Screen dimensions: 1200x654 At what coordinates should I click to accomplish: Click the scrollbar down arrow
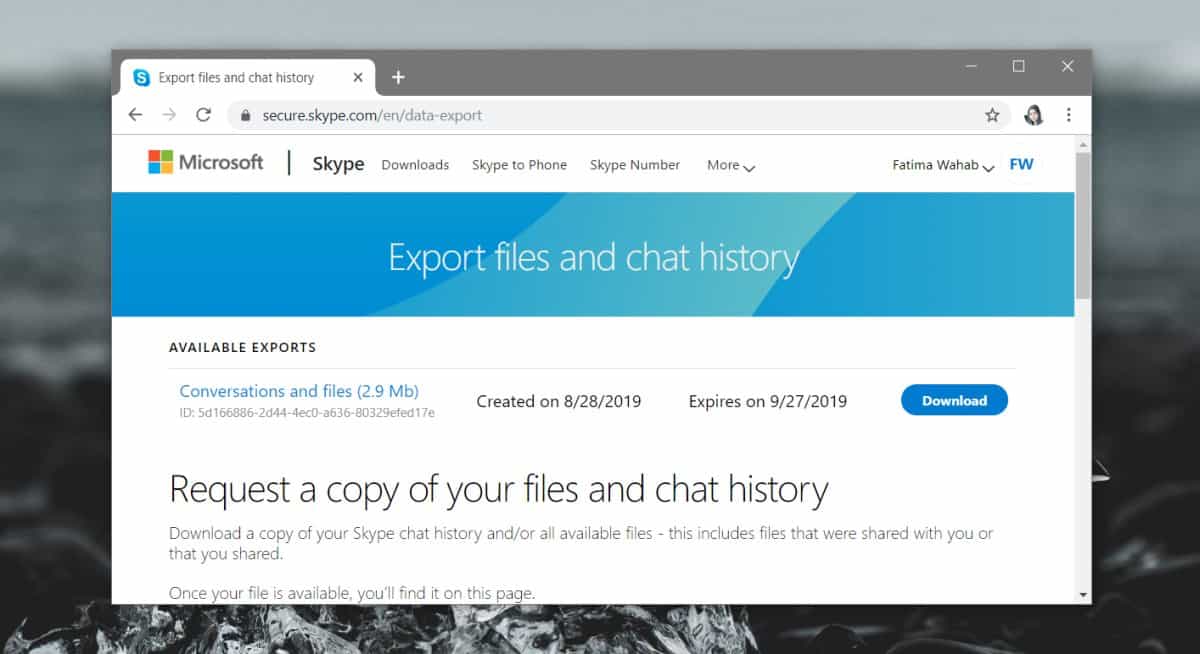1083,595
